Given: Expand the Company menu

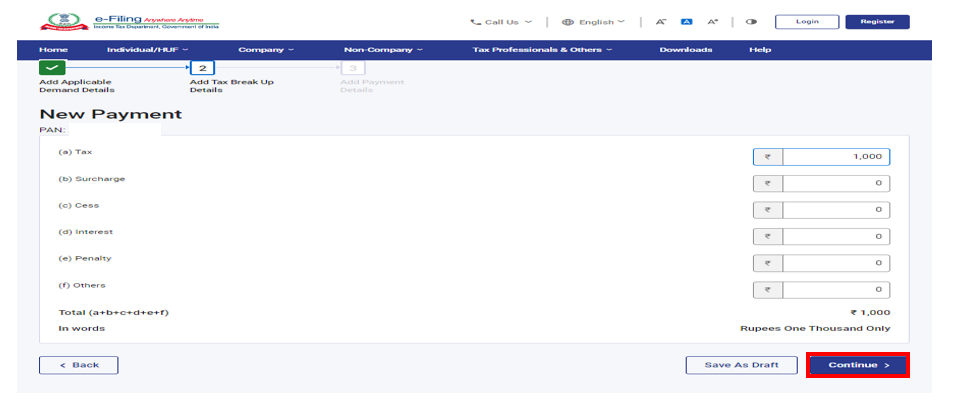Looking at the screenshot, I should (266, 49).
